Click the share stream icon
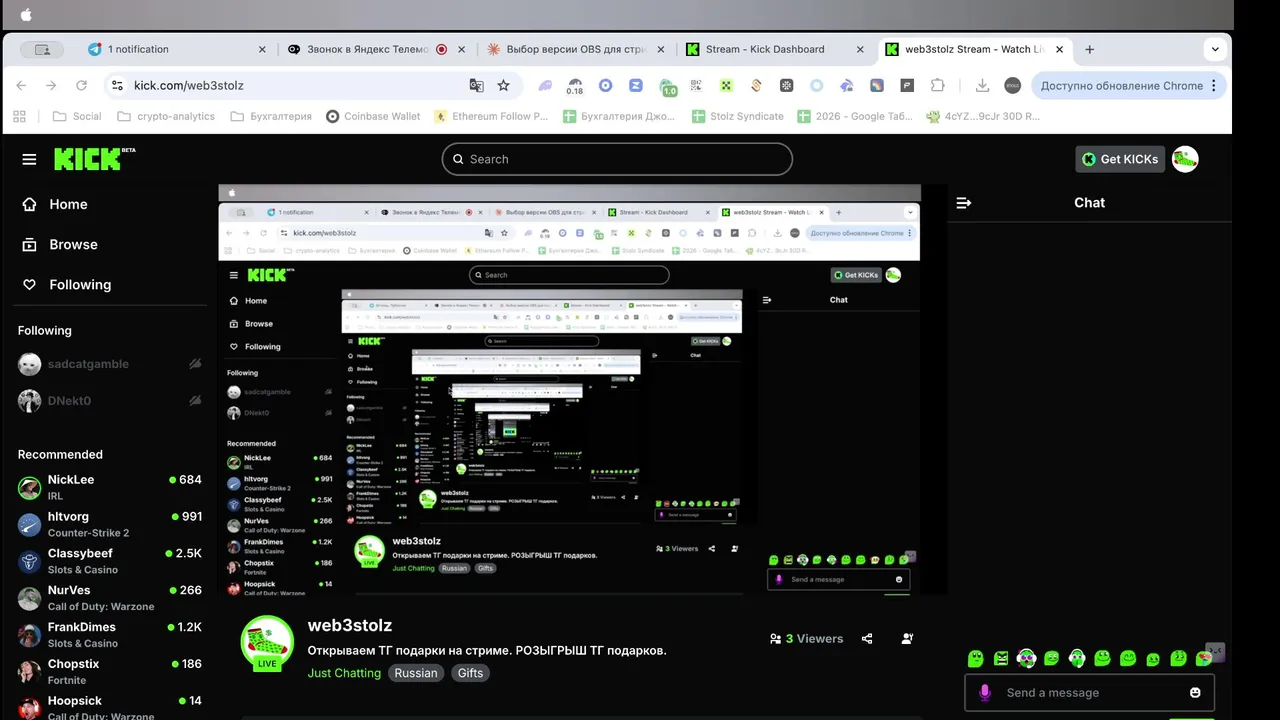Image resolution: width=1280 pixels, height=720 pixels. coord(867,639)
